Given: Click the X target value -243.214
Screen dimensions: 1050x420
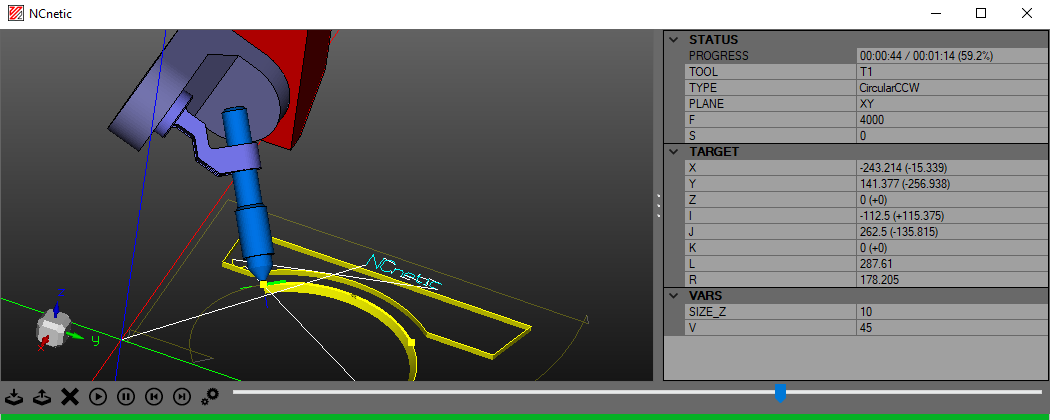Looking at the screenshot, I should 951,167.
